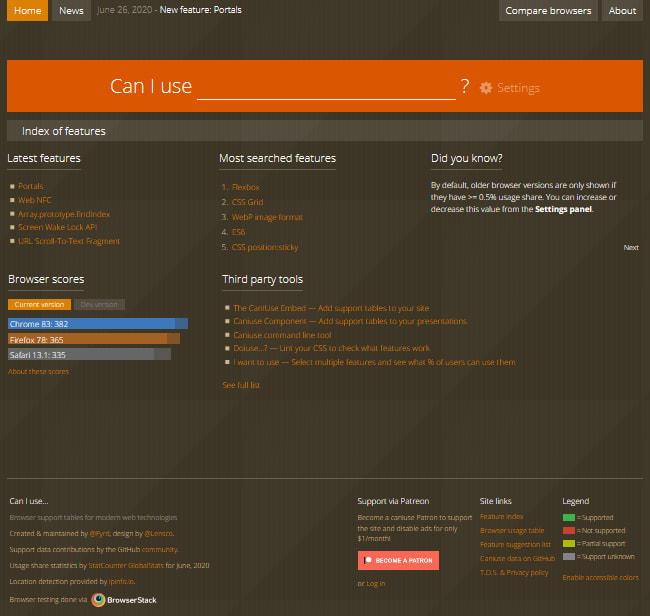Image resolution: width=650 pixels, height=616 pixels.
Task: Open Compare browsers page
Action: (x=548, y=10)
